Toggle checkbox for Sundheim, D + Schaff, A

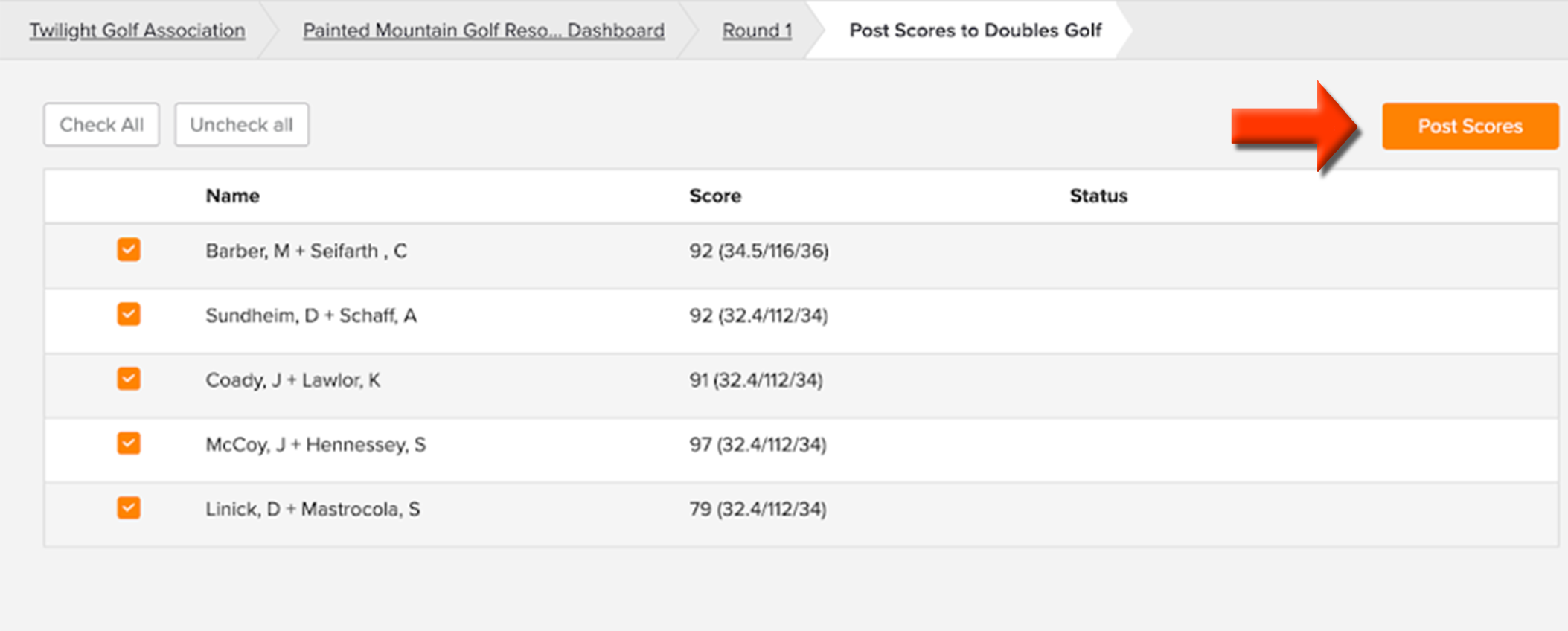point(129,315)
